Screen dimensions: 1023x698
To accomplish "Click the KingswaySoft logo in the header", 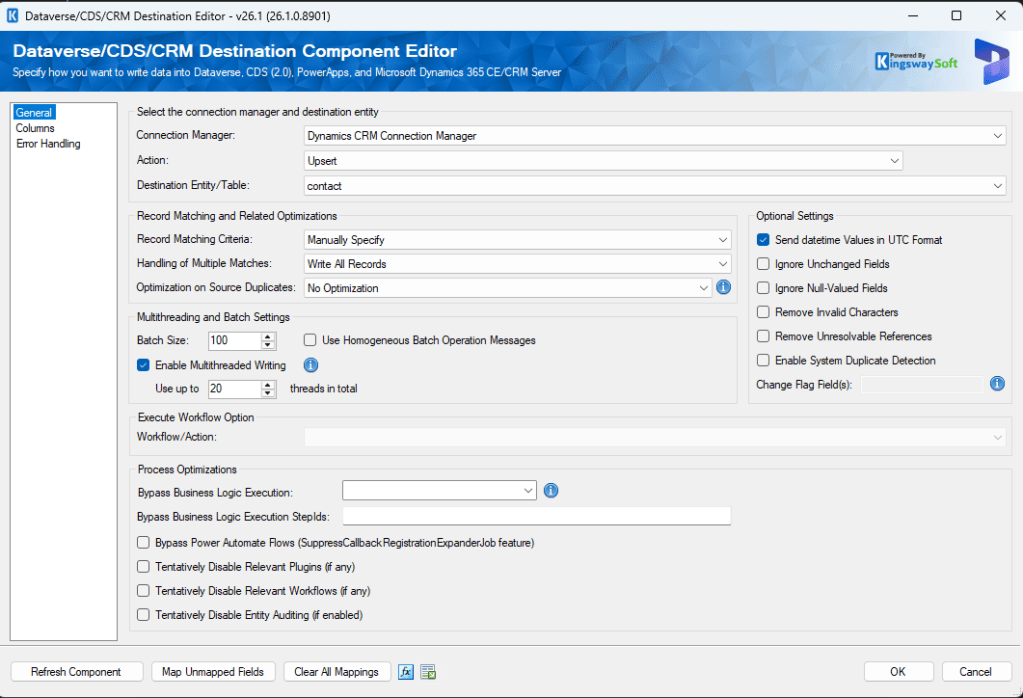I will pyautogui.click(x=916, y=61).
